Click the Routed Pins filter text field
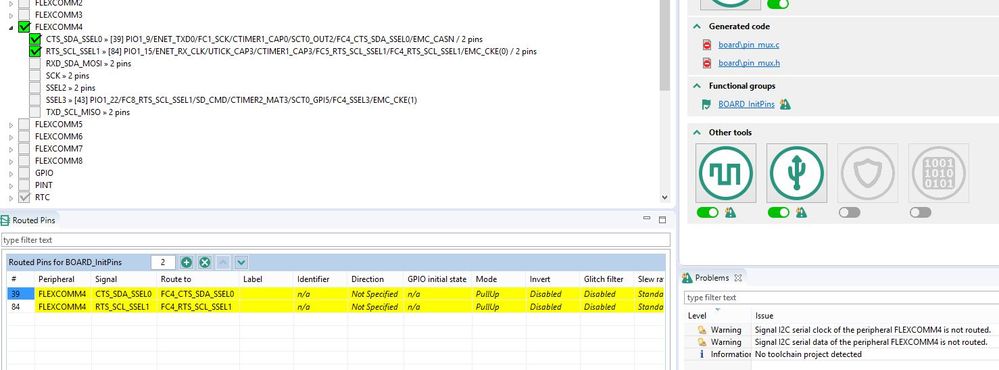999x370 pixels. point(336,240)
